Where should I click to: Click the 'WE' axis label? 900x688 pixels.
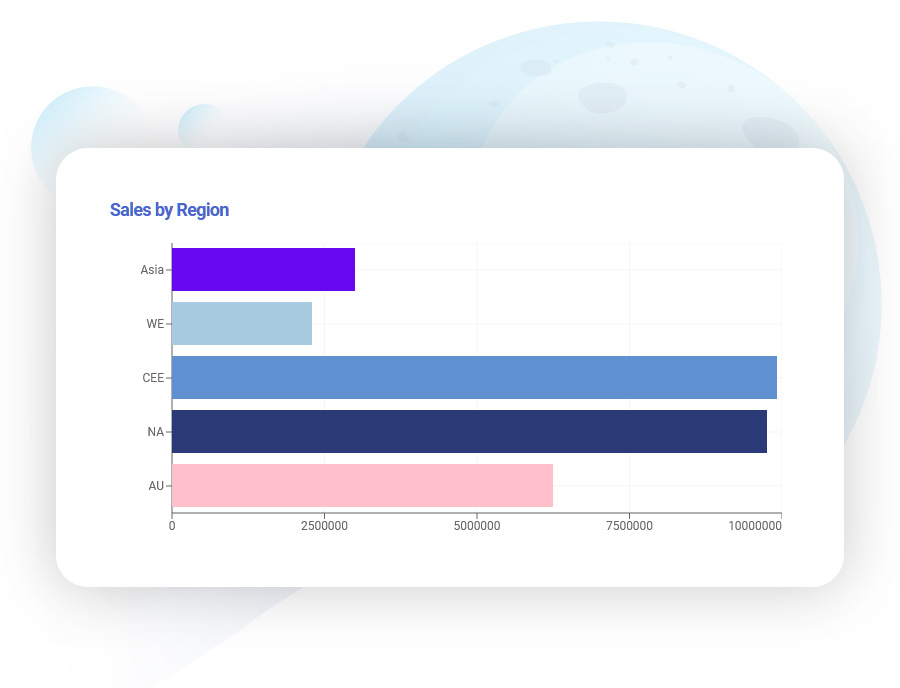(x=155, y=324)
